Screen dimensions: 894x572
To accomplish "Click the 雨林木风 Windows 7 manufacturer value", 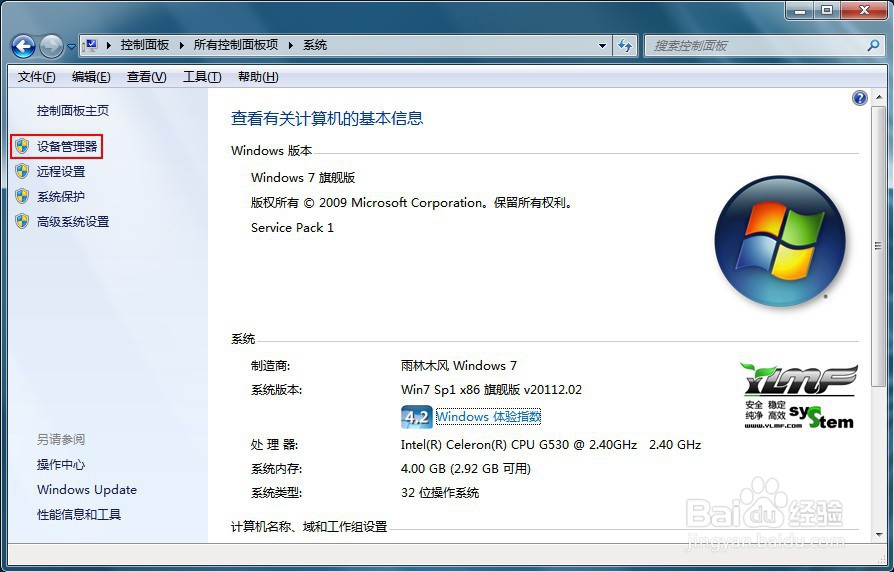I will (458, 366).
